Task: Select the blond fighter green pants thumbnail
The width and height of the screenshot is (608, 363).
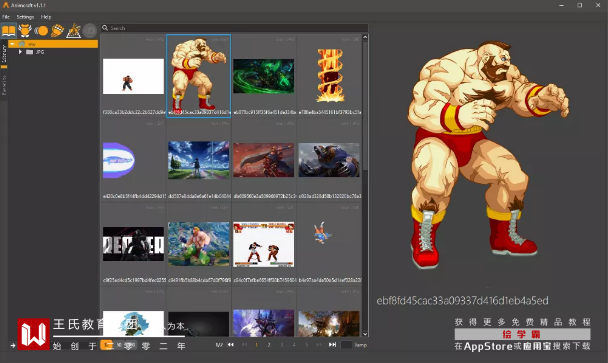Action: coord(199,244)
